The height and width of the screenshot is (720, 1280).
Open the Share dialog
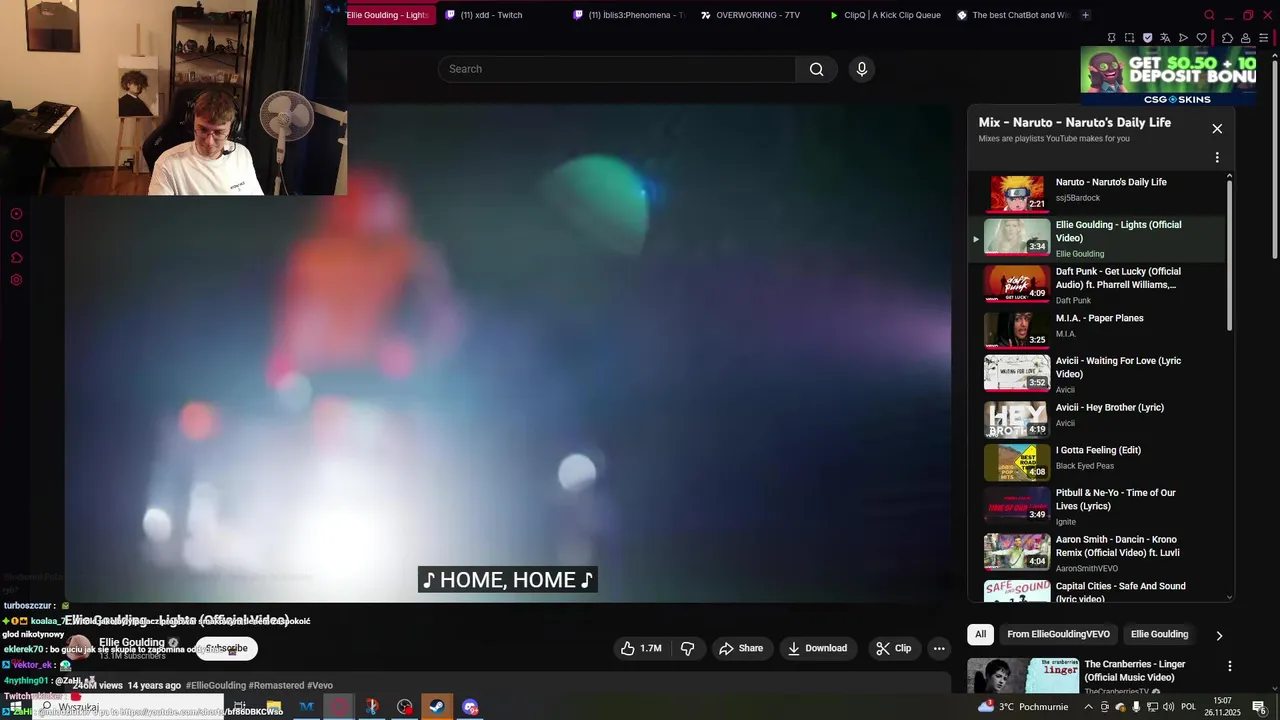[741, 648]
